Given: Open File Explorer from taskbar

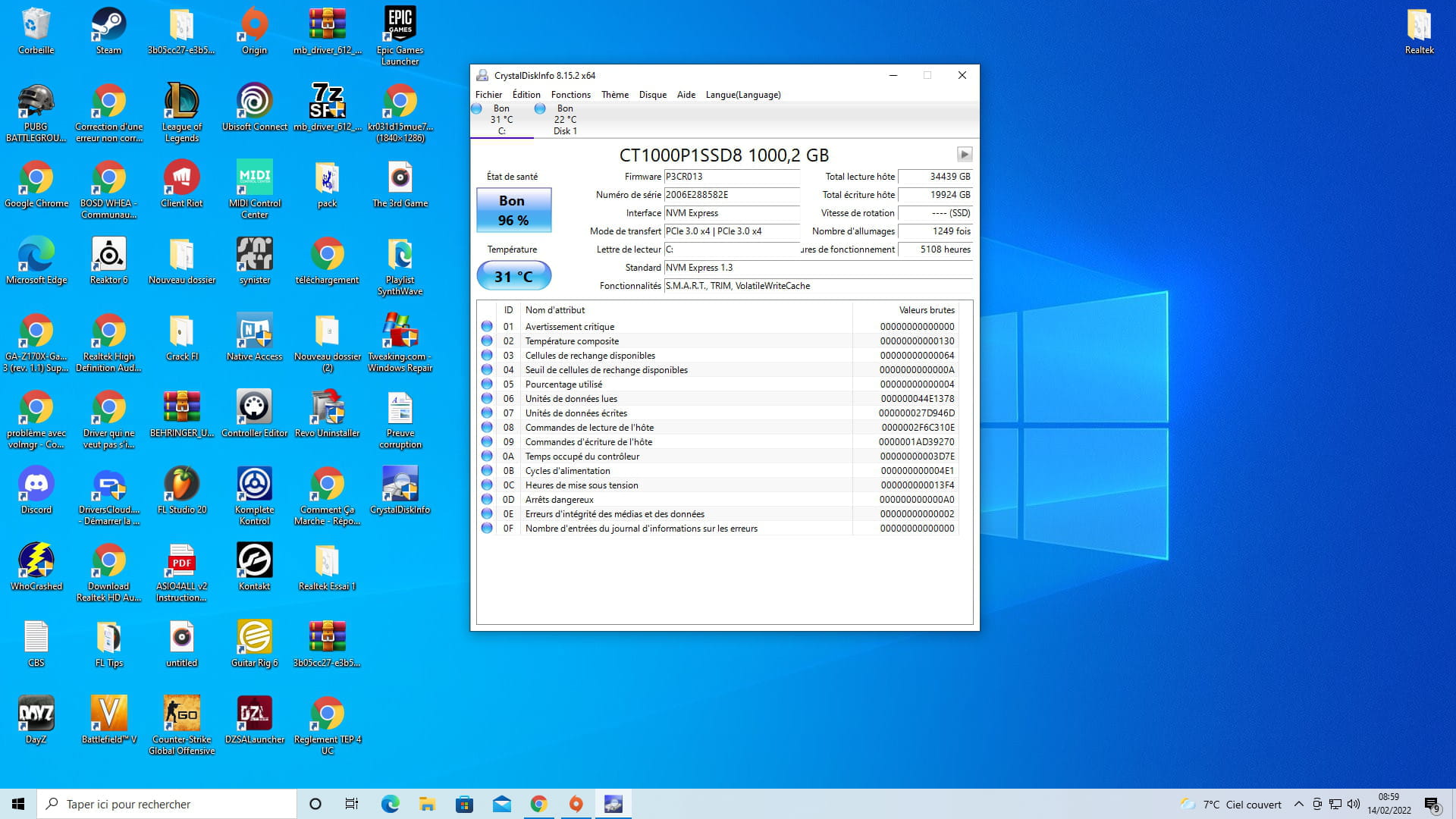Looking at the screenshot, I should [x=427, y=804].
